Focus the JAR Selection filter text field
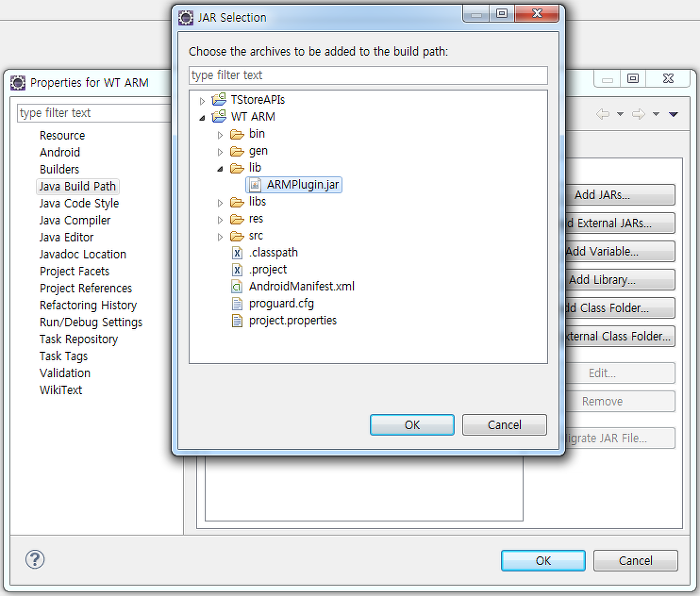The image size is (700, 596). (x=368, y=75)
